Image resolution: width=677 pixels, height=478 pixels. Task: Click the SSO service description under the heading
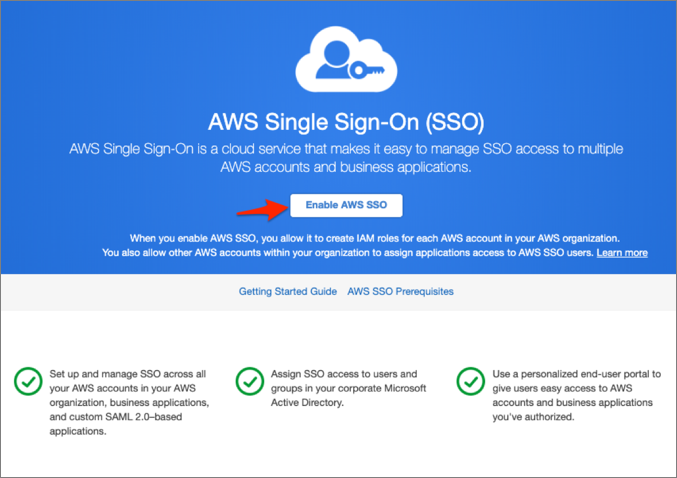coord(345,159)
